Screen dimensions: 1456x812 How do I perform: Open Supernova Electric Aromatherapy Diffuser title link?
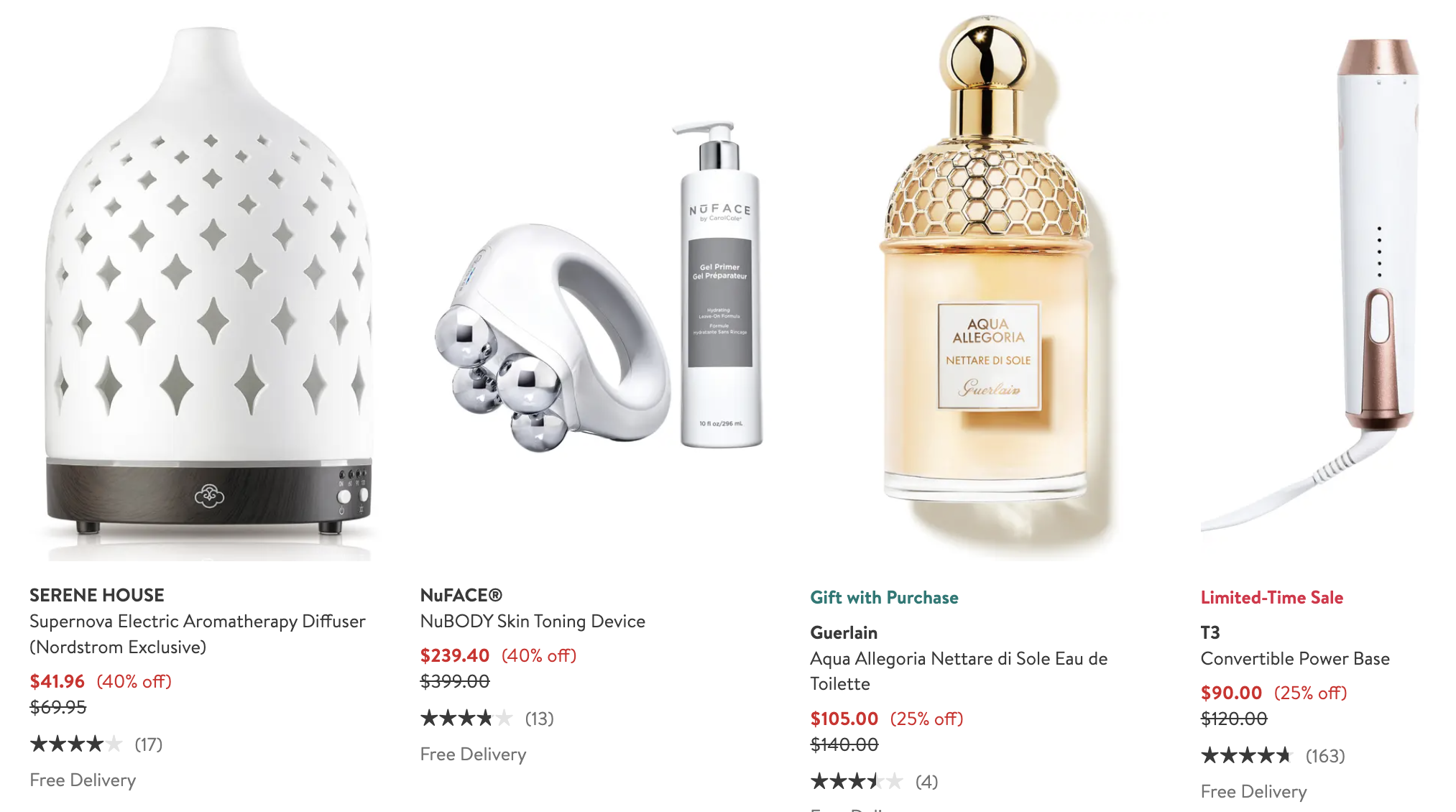click(x=198, y=634)
